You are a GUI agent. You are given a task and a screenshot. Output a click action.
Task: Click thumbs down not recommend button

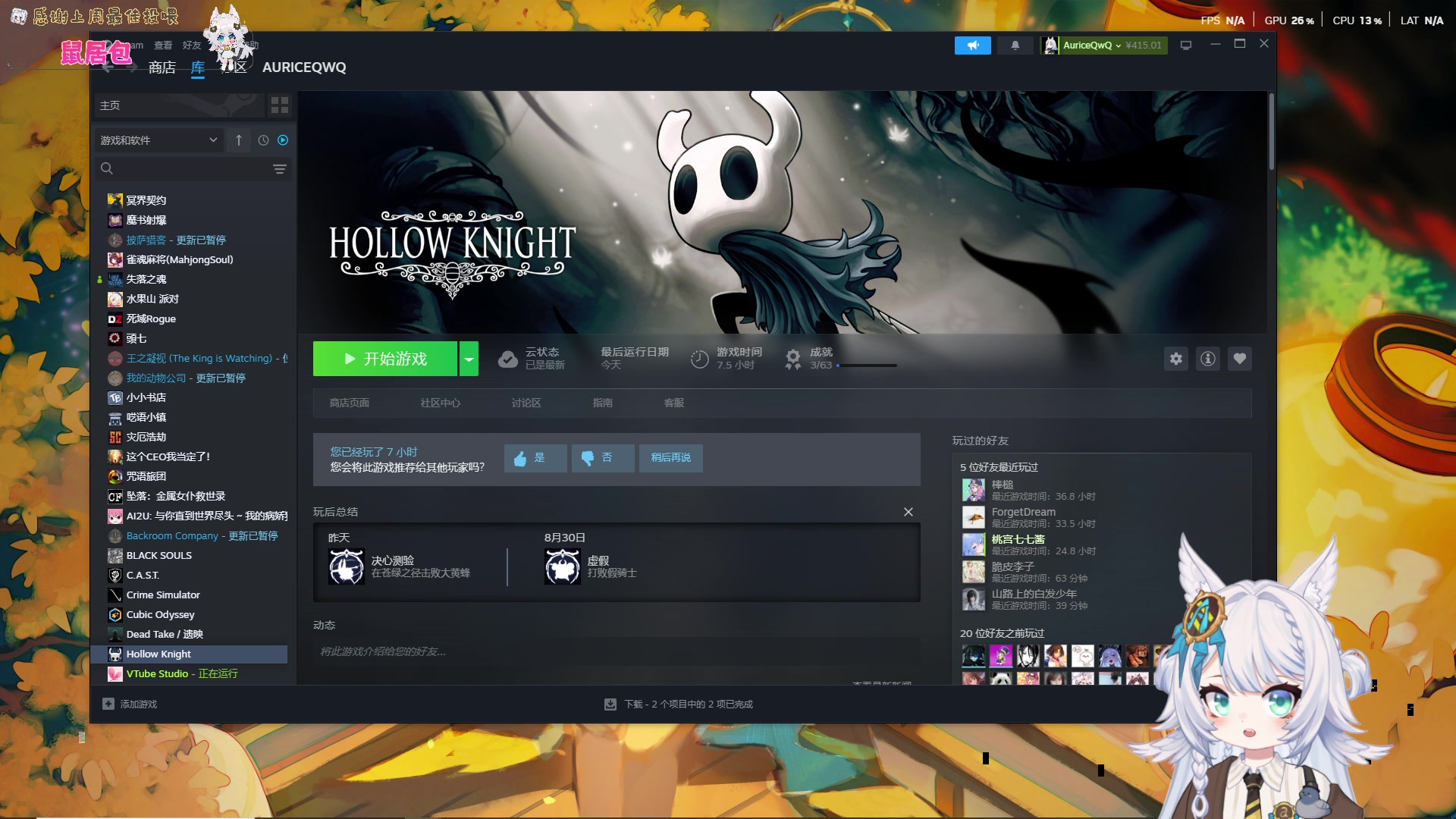(603, 458)
